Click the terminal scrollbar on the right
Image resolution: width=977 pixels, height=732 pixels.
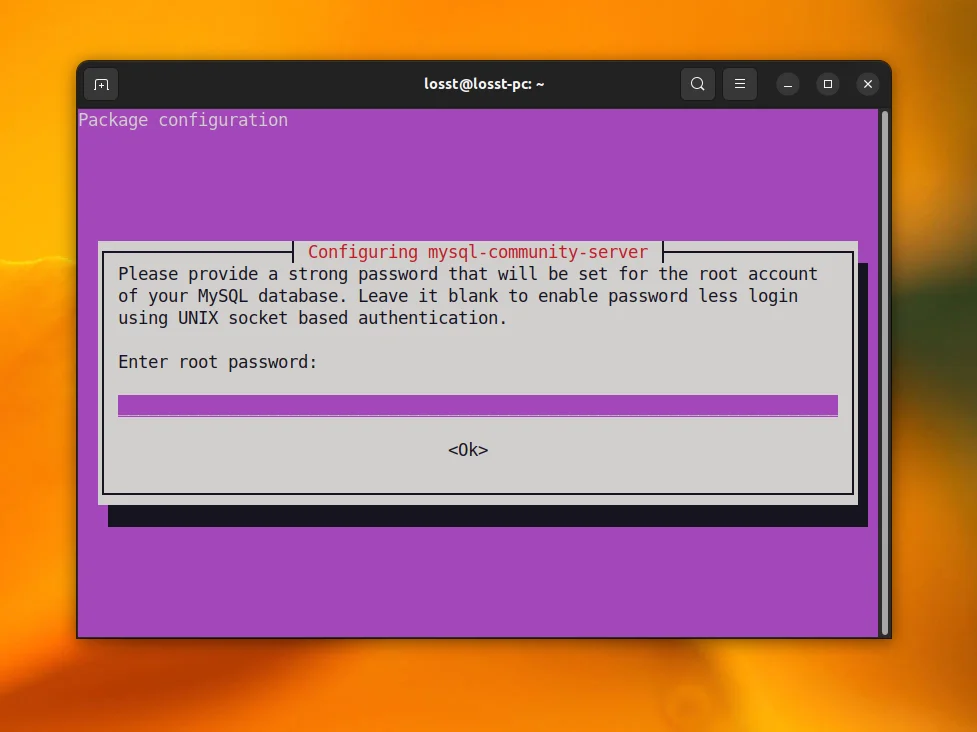tap(884, 300)
